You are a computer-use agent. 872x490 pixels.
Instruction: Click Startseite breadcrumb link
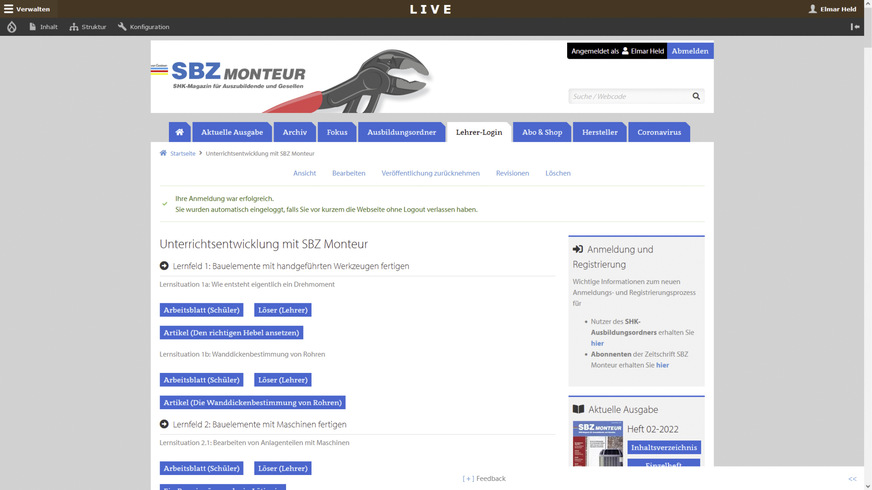tap(182, 154)
